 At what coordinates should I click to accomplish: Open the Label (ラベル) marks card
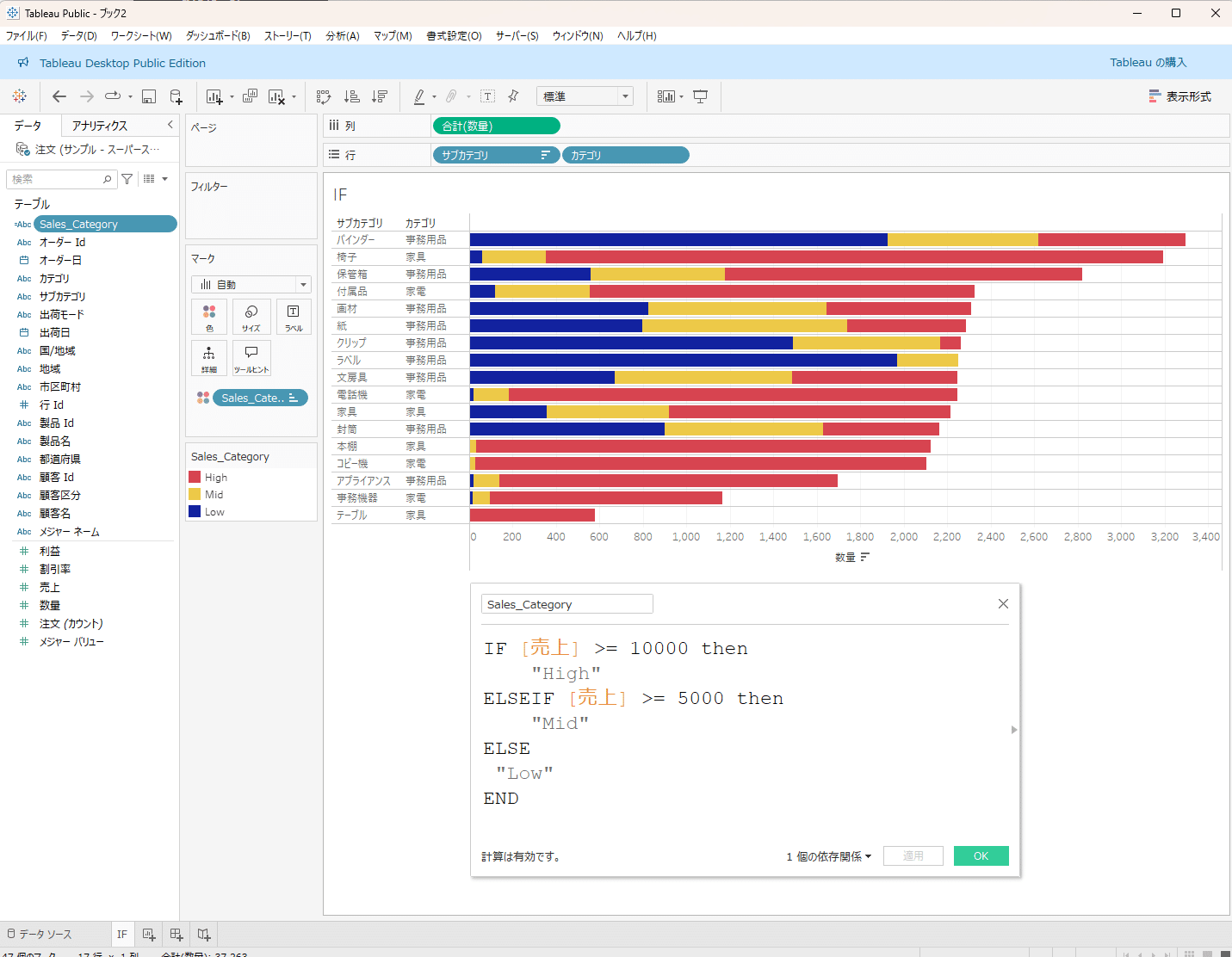(294, 317)
